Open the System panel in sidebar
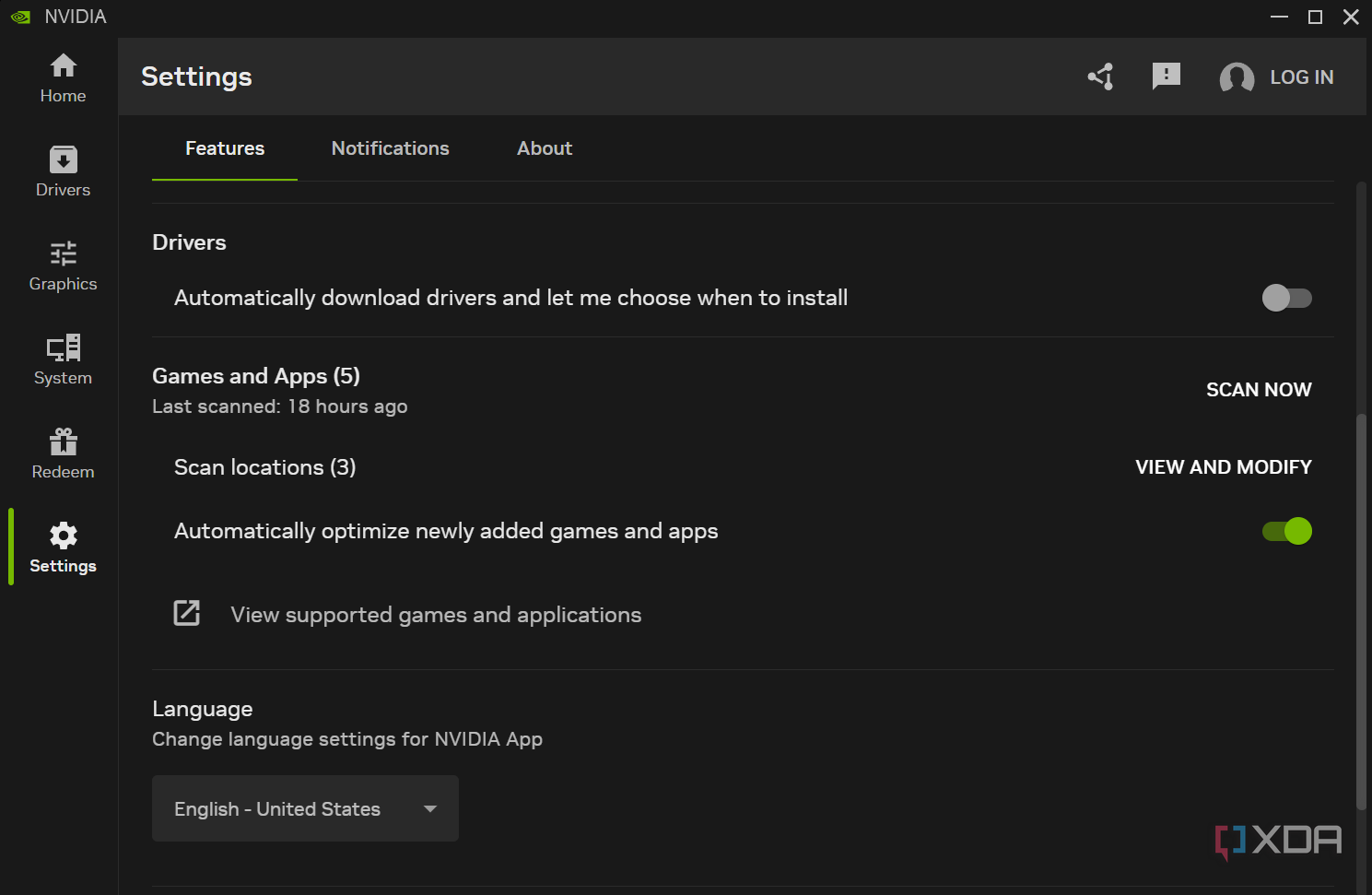Viewport: 1372px width, 895px height. 63,360
